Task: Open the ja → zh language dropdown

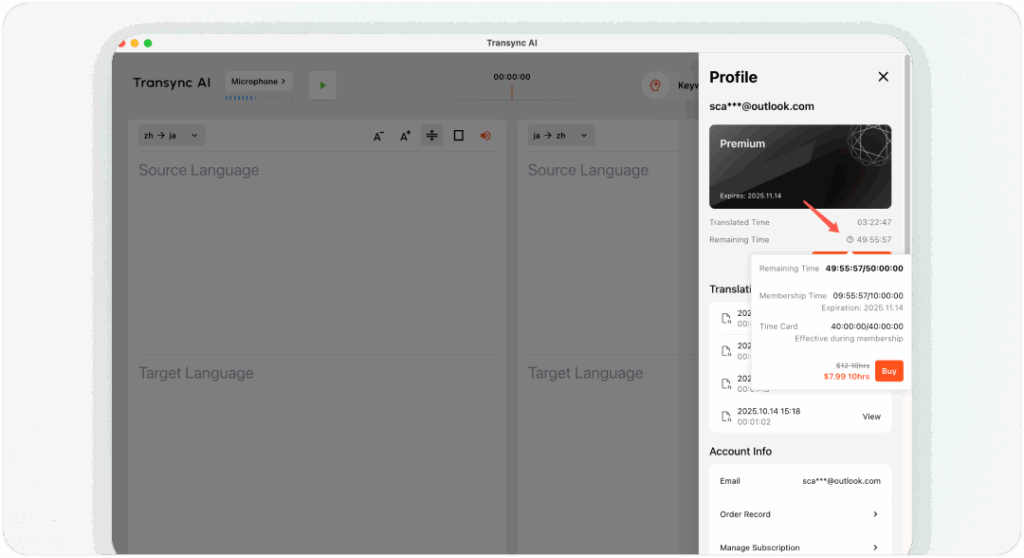Action: tap(561, 136)
